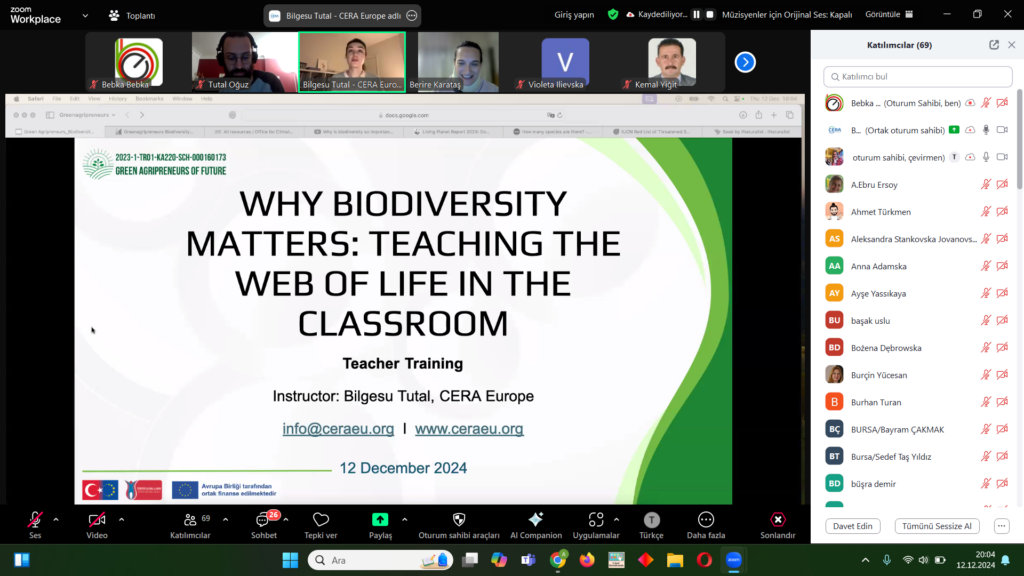This screenshot has width=1024, height=576.
Task: Pause the recording in the top bar
Action: click(697, 15)
